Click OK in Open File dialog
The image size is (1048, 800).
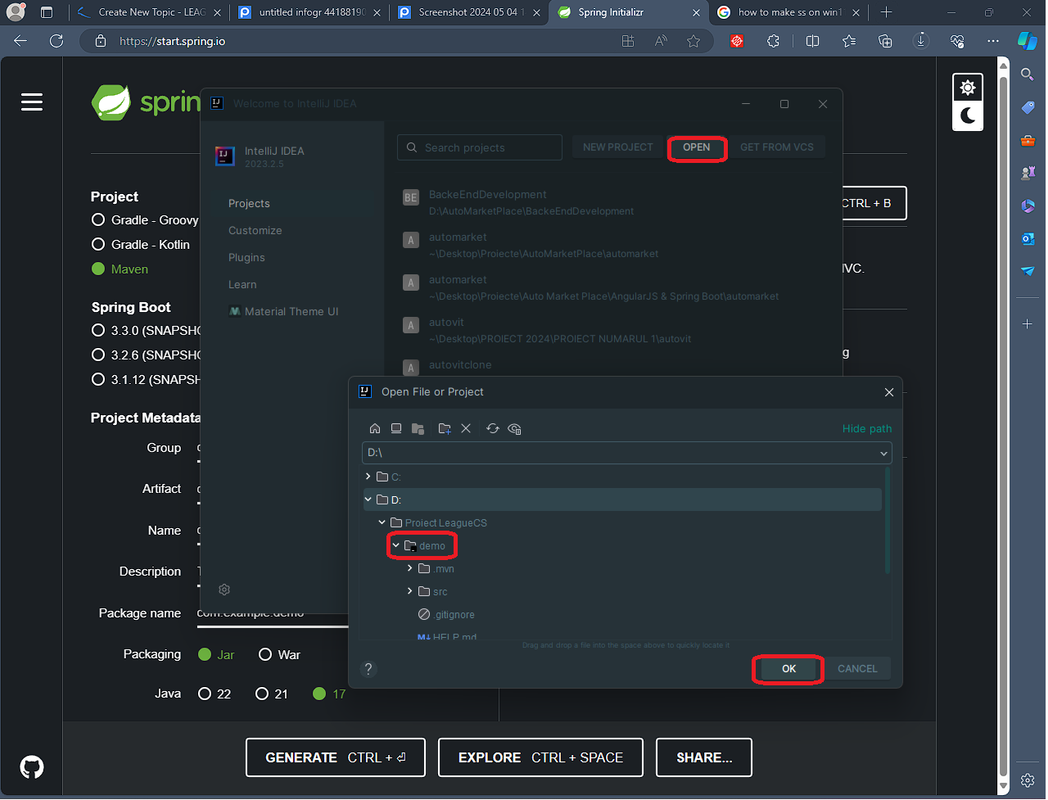pyautogui.click(x=789, y=668)
